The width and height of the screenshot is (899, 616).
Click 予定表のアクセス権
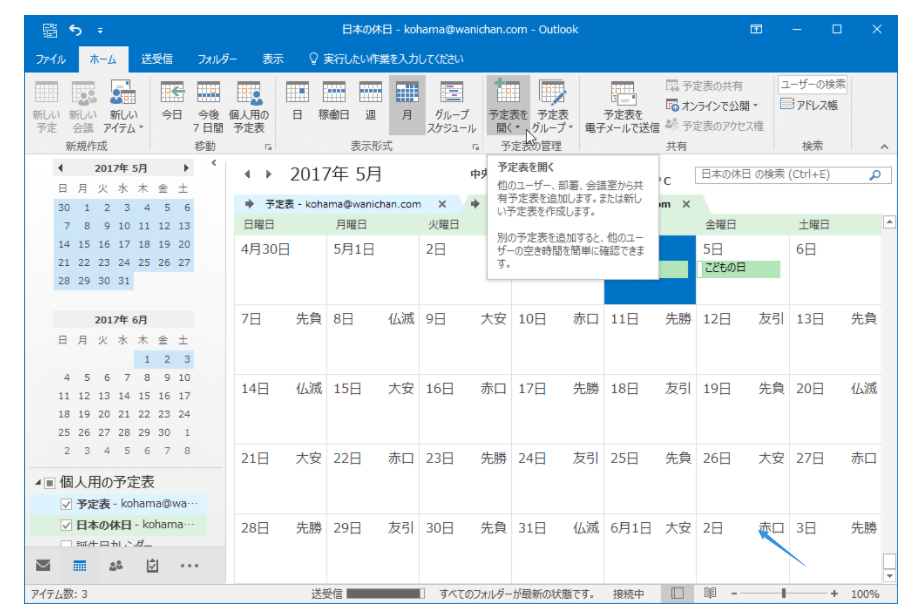coord(714,126)
